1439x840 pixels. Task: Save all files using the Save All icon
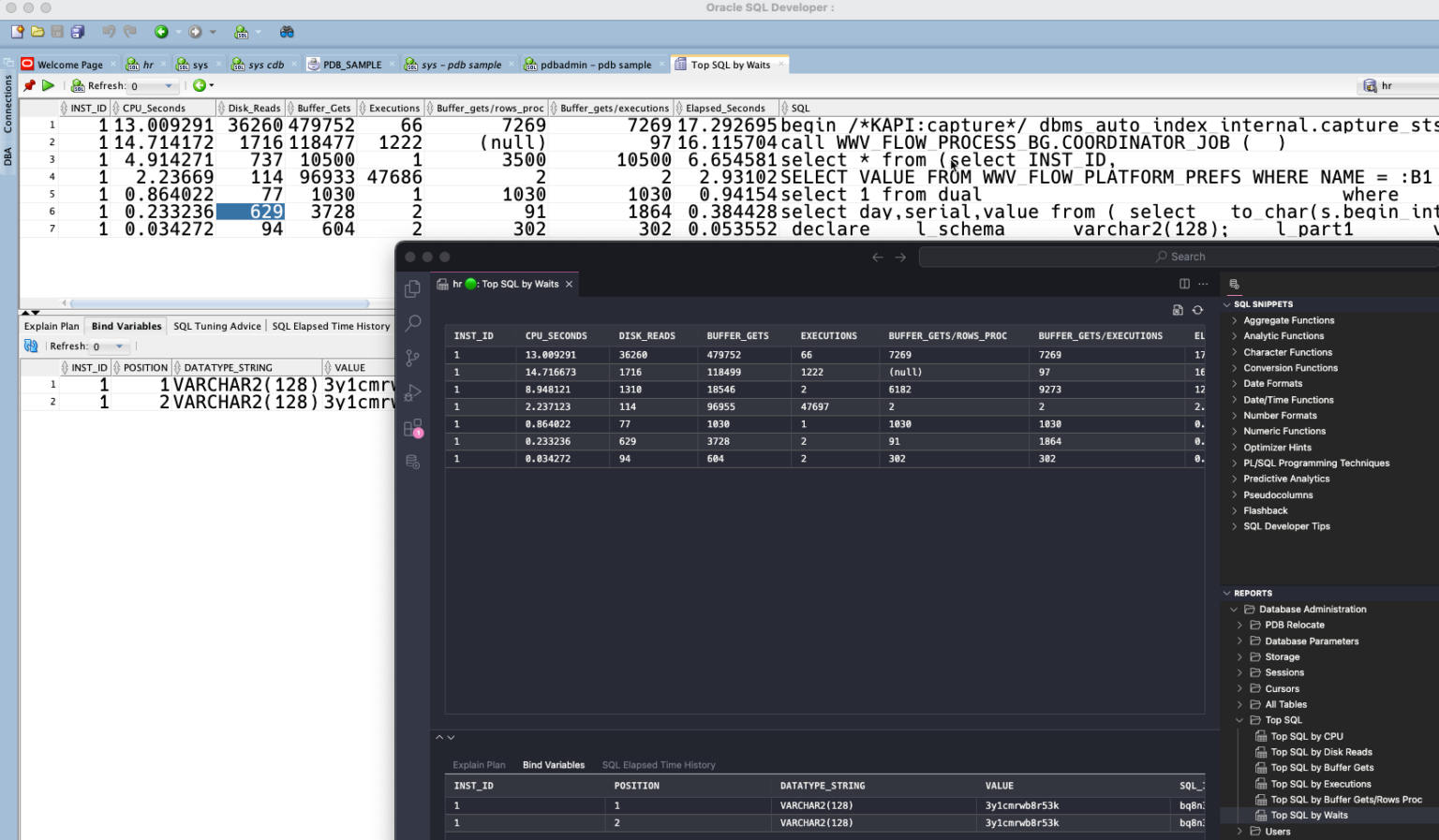77,31
